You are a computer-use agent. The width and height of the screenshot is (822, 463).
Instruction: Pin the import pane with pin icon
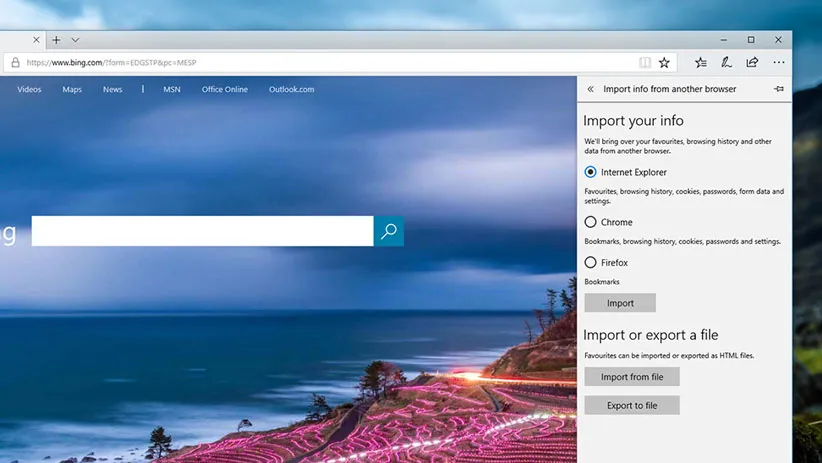779,89
